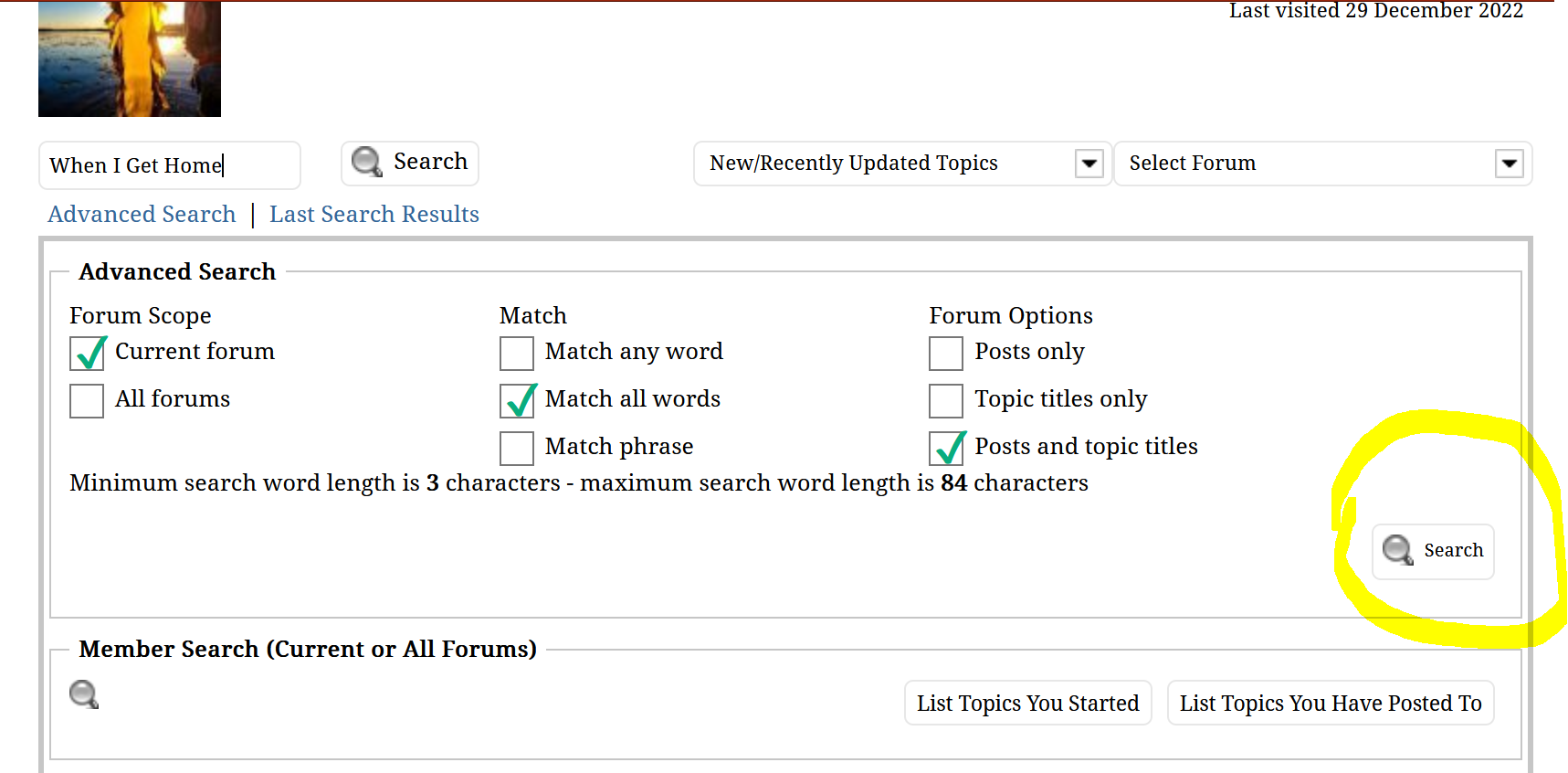
Task: Expand the Select Forum dropdown arrow
Action: [x=1510, y=164]
